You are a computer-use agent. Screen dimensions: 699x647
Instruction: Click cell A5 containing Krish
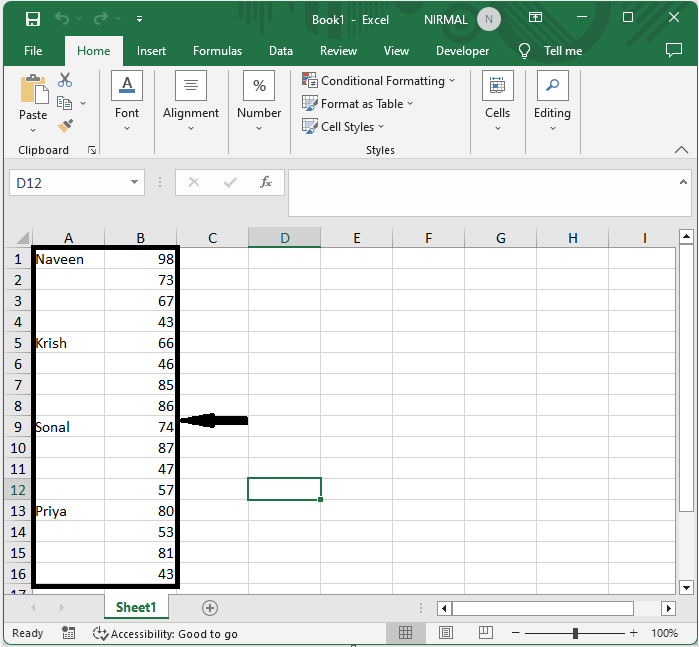coord(70,342)
